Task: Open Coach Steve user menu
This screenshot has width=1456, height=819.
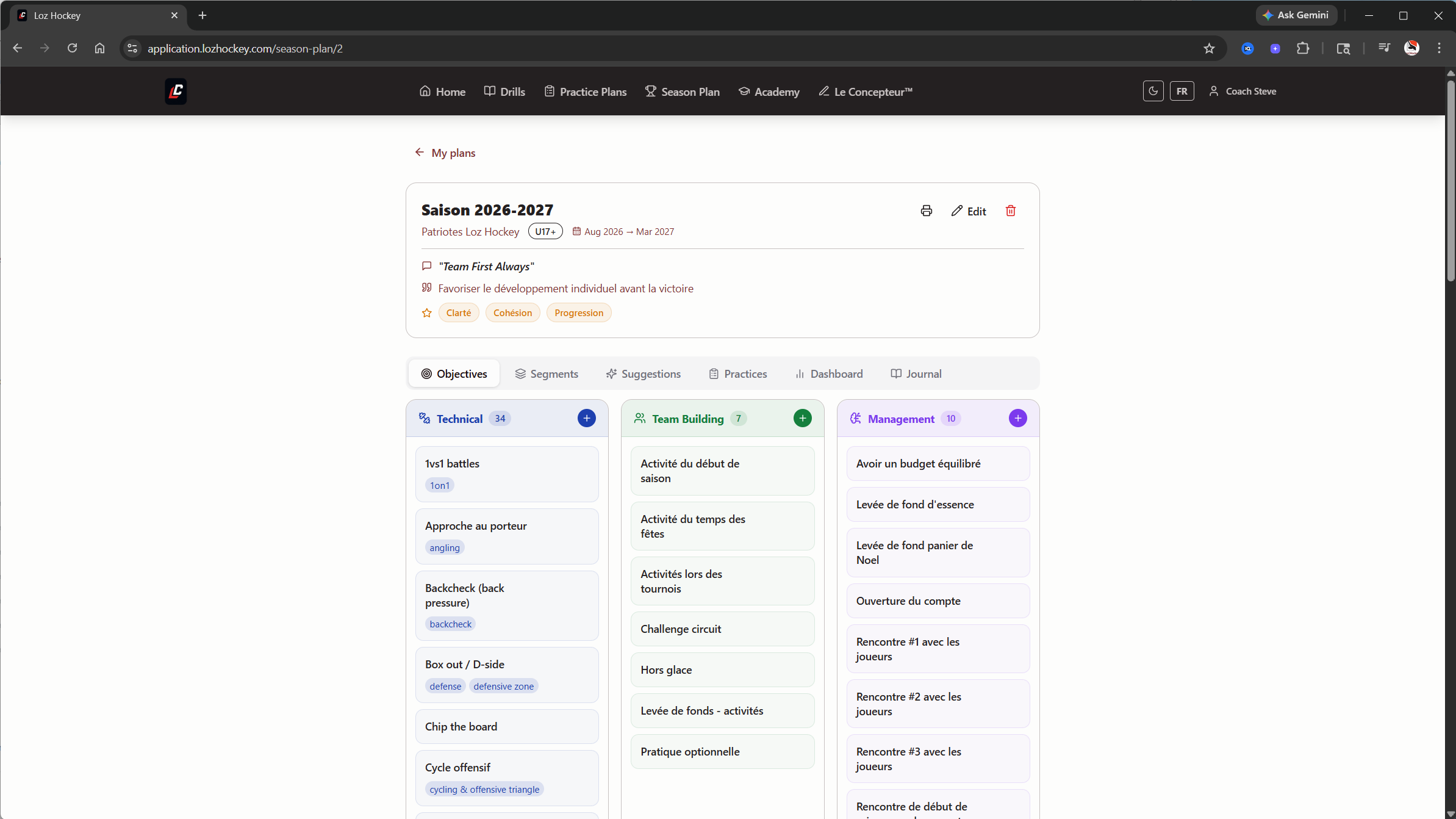Action: click(1243, 92)
